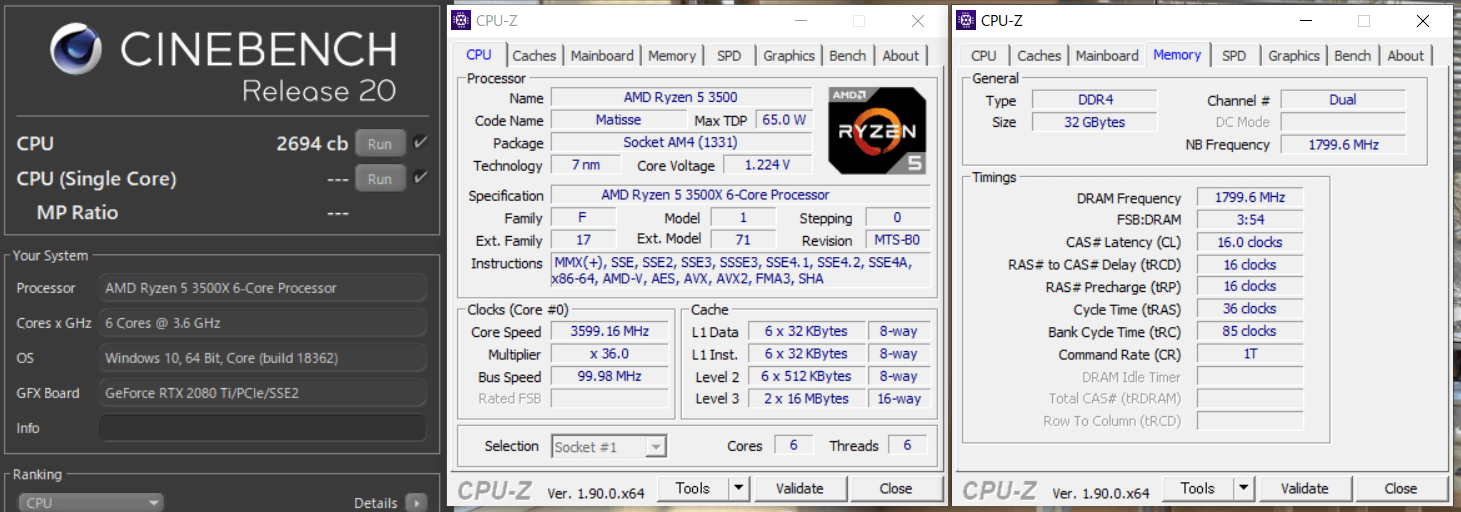Image resolution: width=1461 pixels, height=512 pixels.
Task: Open About tab in left CPU-Z window
Action: pyautogui.click(x=901, y=56)
